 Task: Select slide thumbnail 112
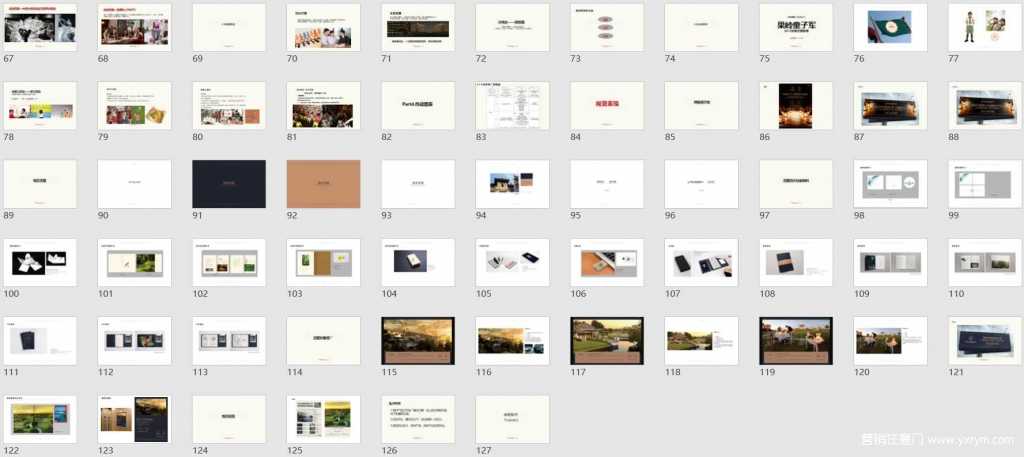click(135, 341)
